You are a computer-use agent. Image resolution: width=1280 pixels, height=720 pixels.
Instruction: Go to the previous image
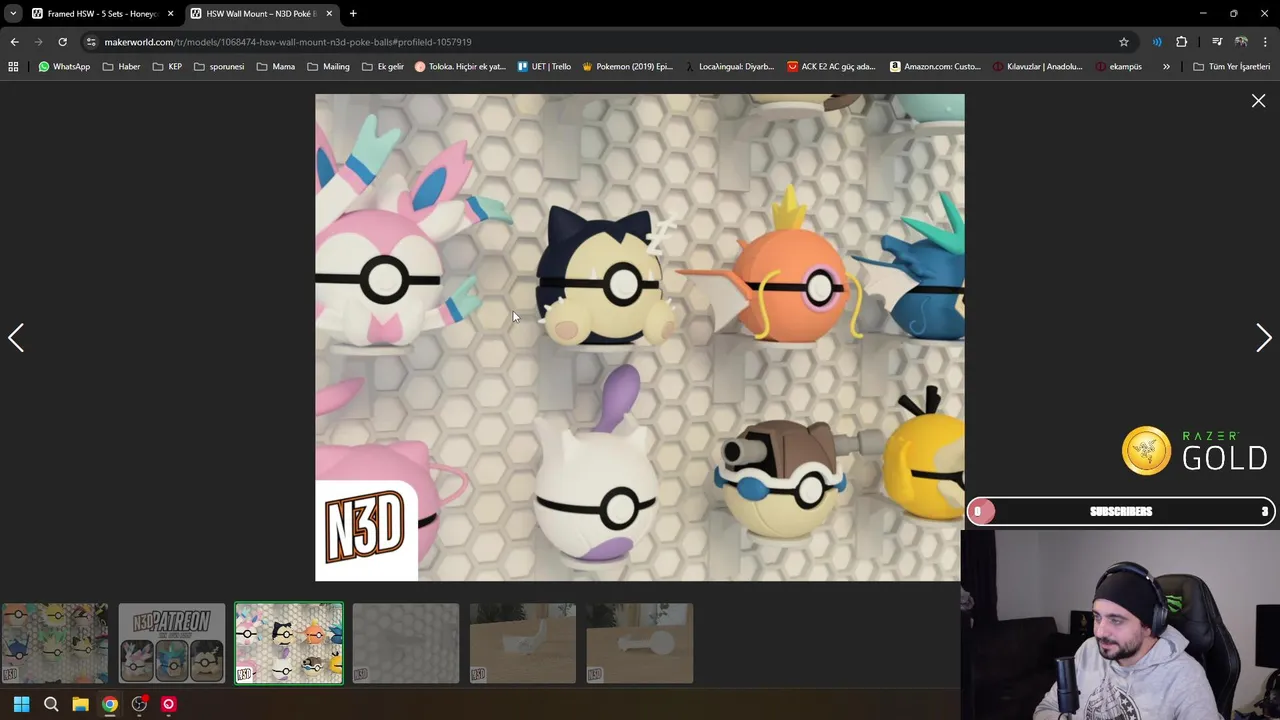(x=16, y=338)
